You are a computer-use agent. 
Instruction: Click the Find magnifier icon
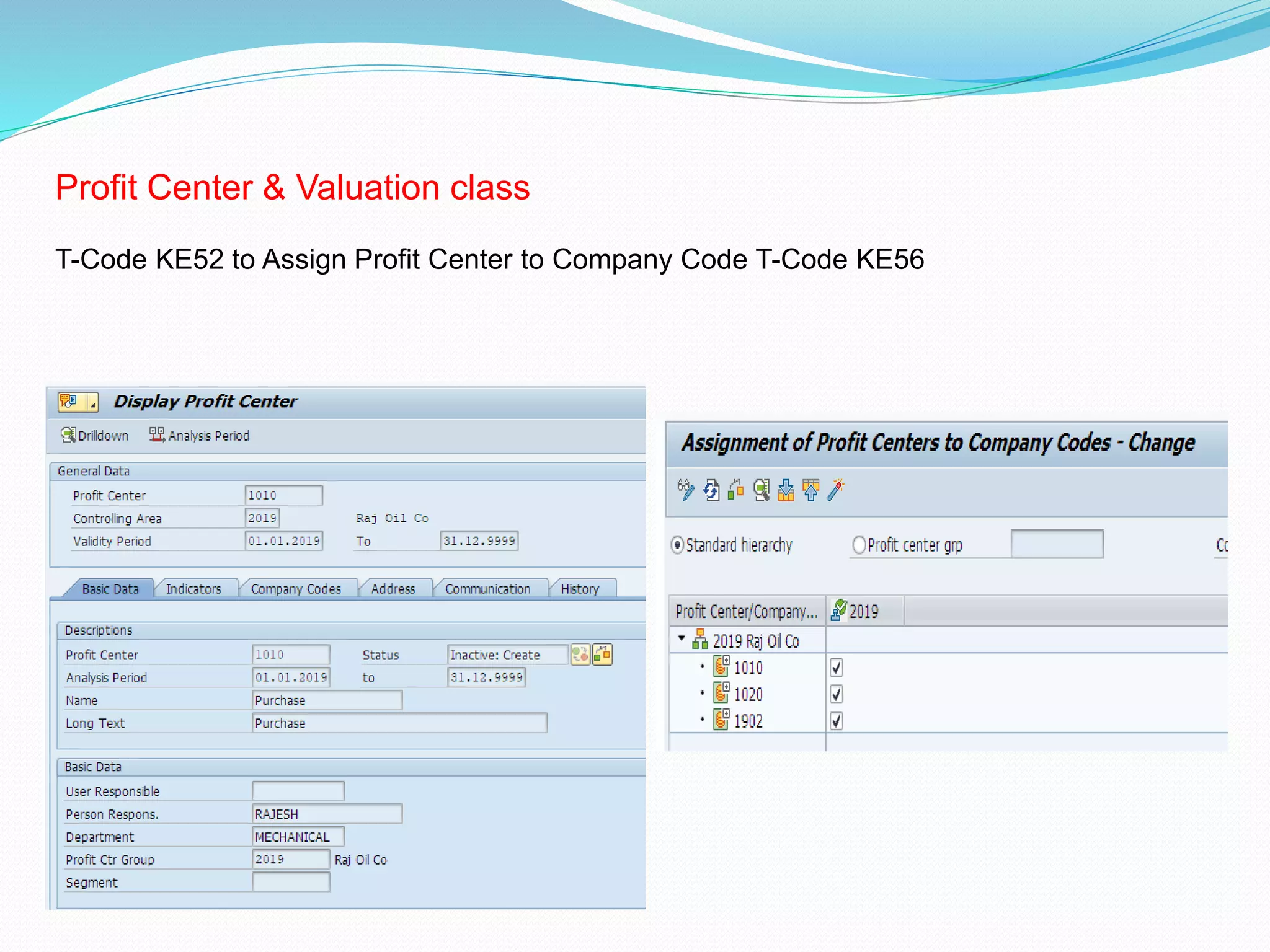(x=761, y=490)
